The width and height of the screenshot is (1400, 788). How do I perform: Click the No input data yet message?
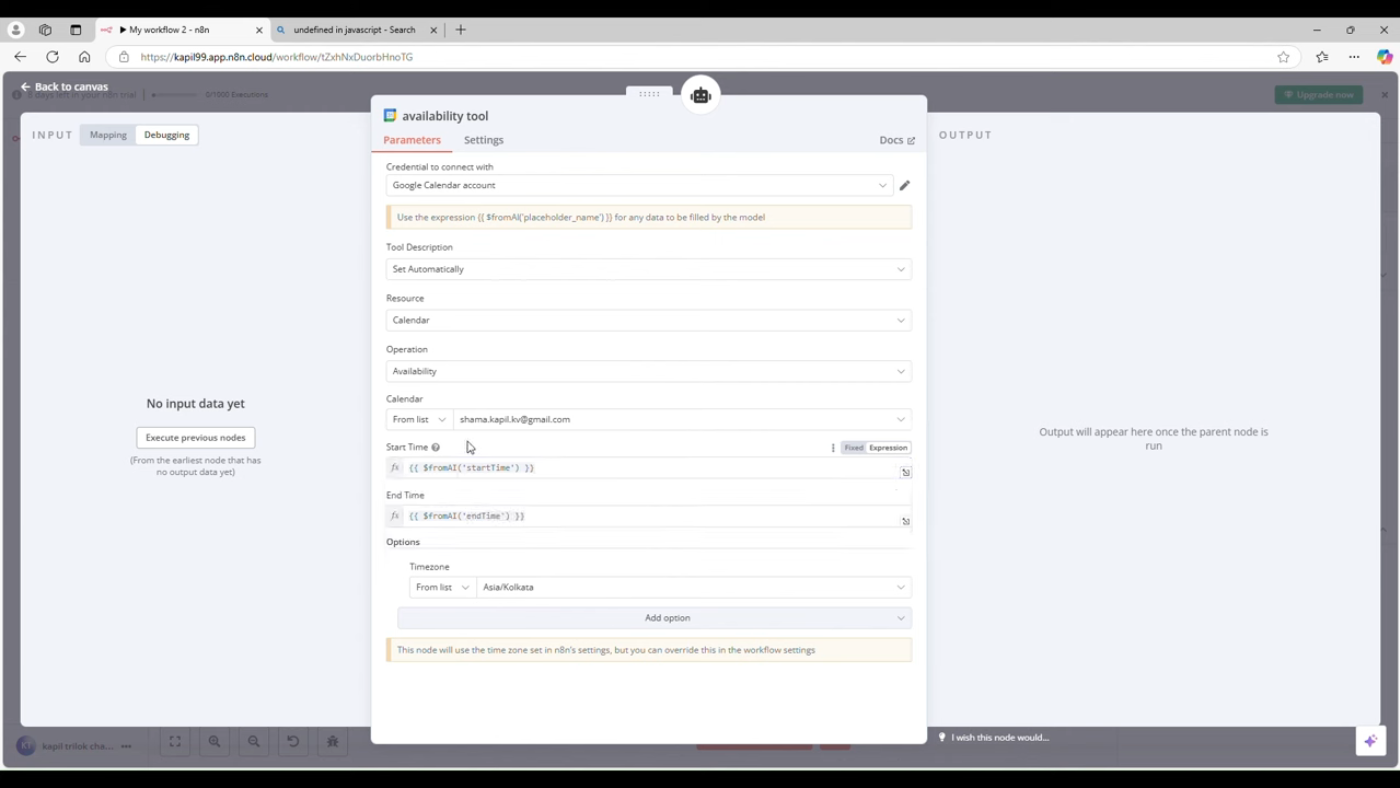[x=196, y=404]
